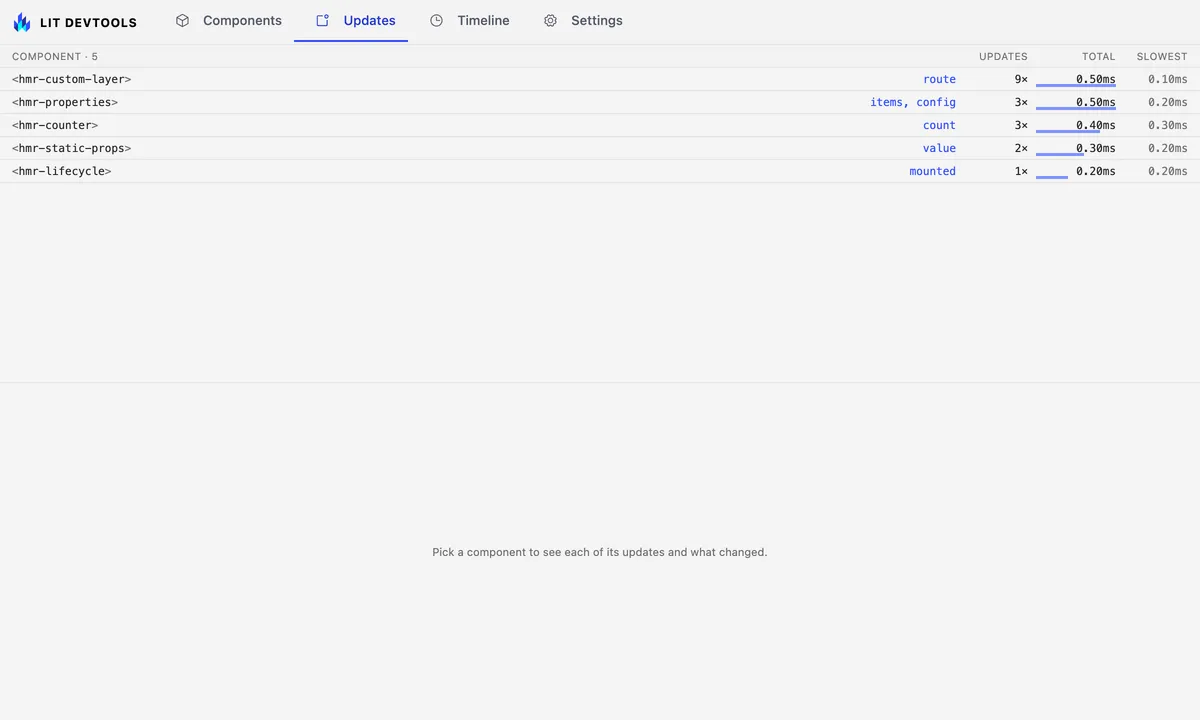Click the 0.20ms slowest for hmr-properties
This screenshot has width=1200, height=720.
1168,102
